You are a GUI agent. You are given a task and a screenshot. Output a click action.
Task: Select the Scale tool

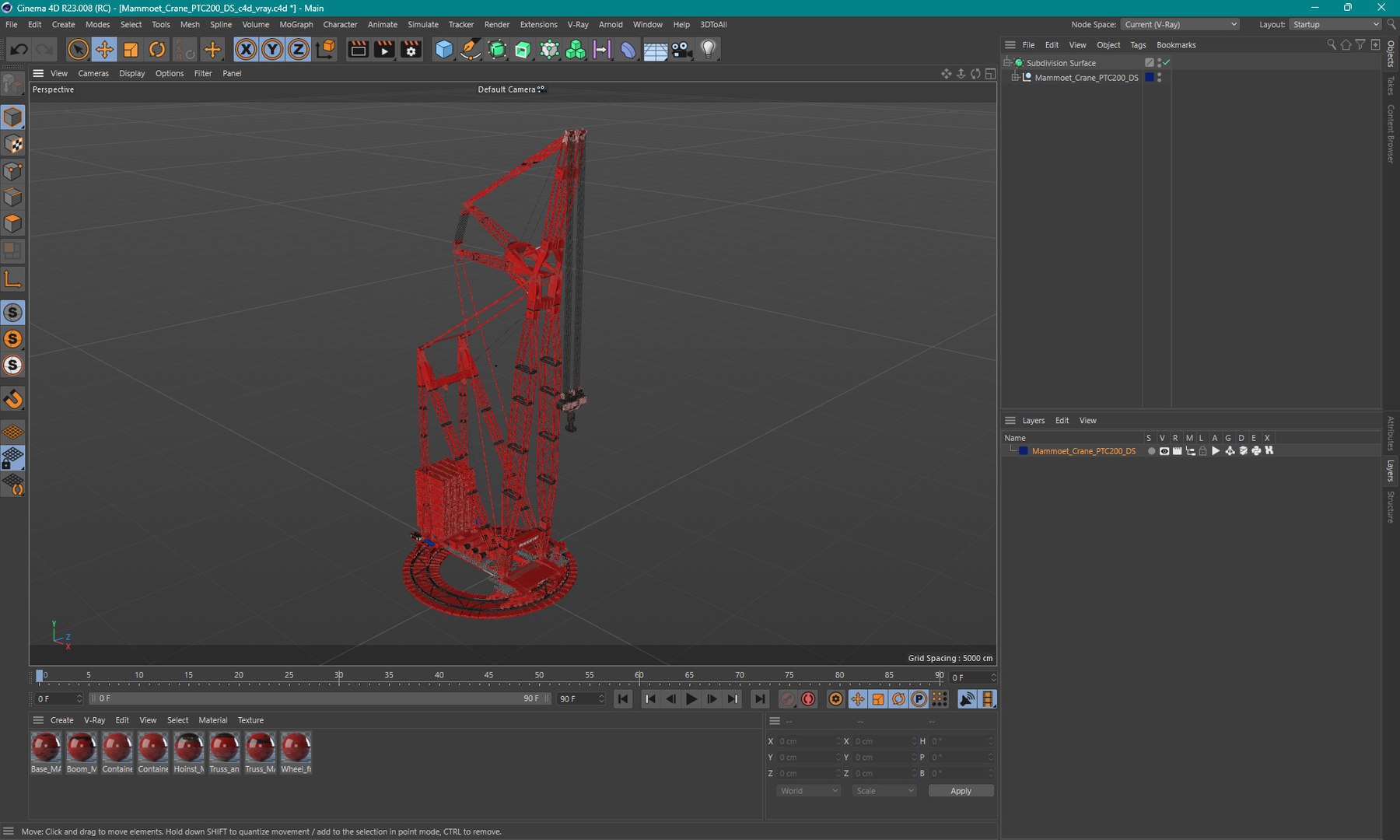click(131, 50)
